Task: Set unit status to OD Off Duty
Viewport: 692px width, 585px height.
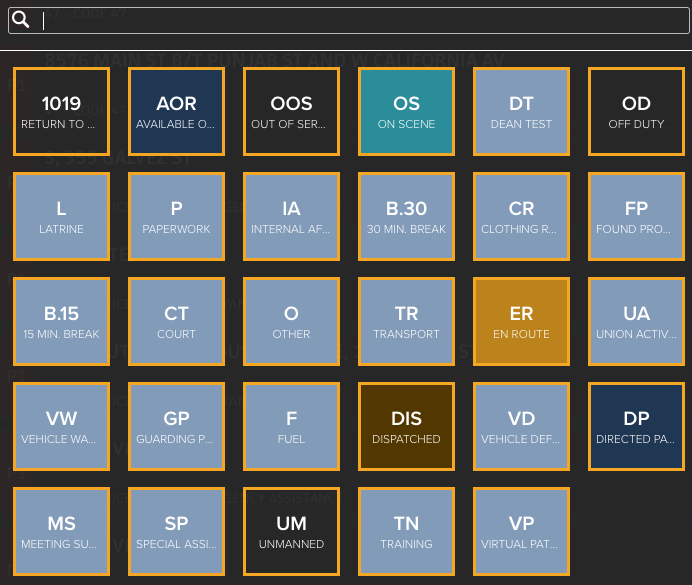Action: pyautogui.click(x=636, y=112)
